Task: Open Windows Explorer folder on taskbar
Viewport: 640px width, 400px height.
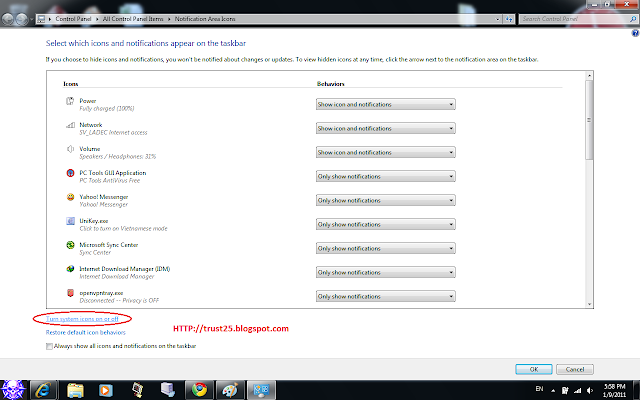Action: [x=75, y=390]
